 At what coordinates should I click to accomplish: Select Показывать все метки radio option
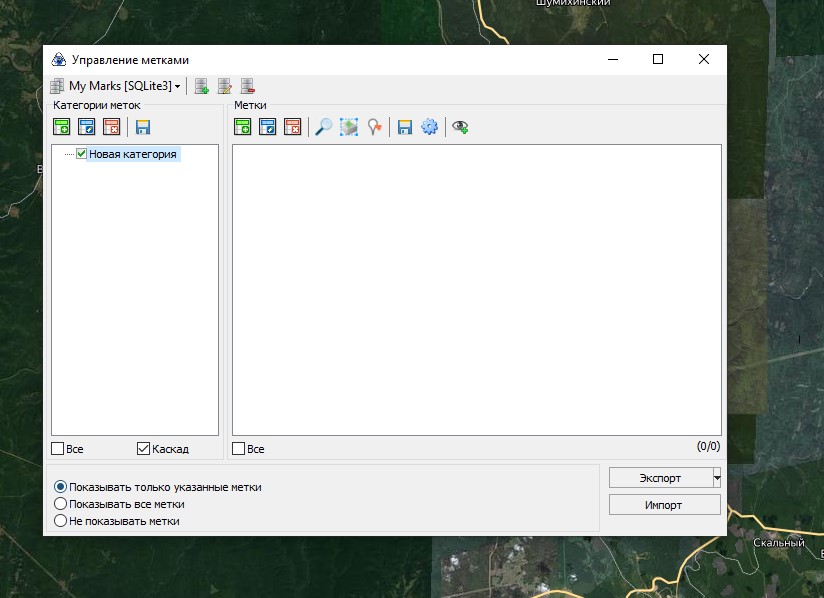pos(60,504)
